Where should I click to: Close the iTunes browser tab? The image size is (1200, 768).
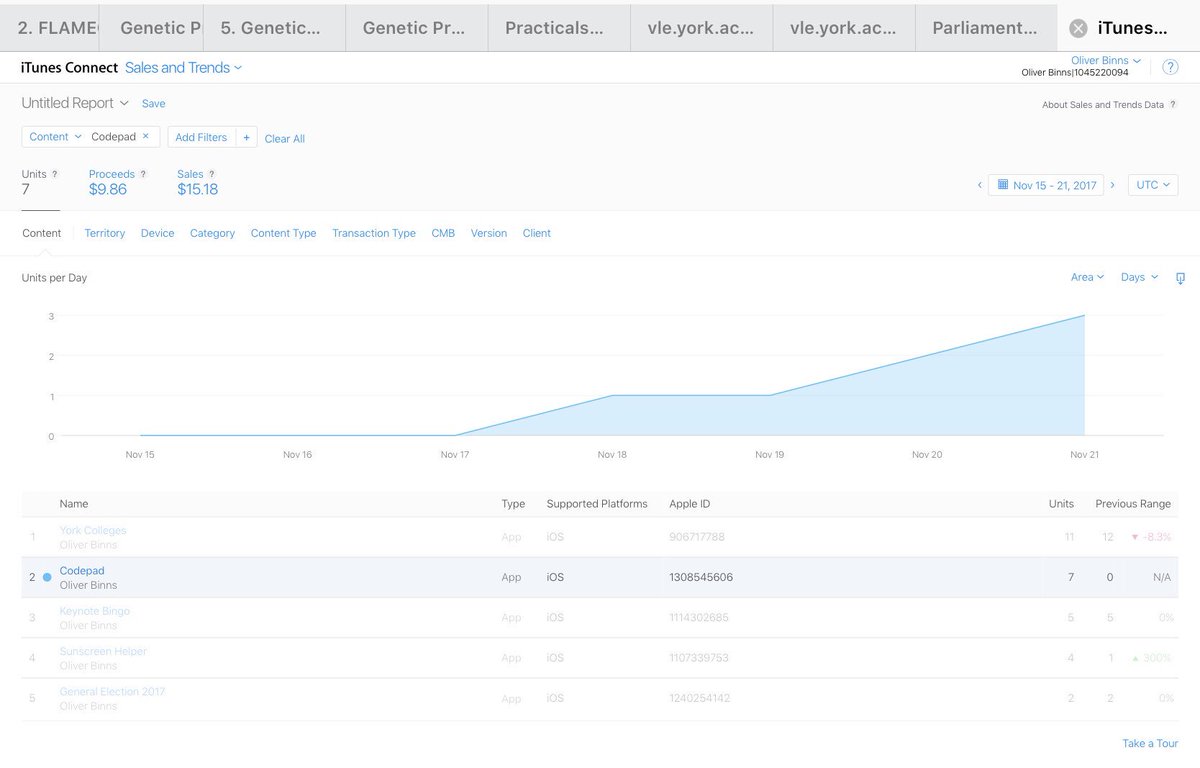(x=1078, y=29)
